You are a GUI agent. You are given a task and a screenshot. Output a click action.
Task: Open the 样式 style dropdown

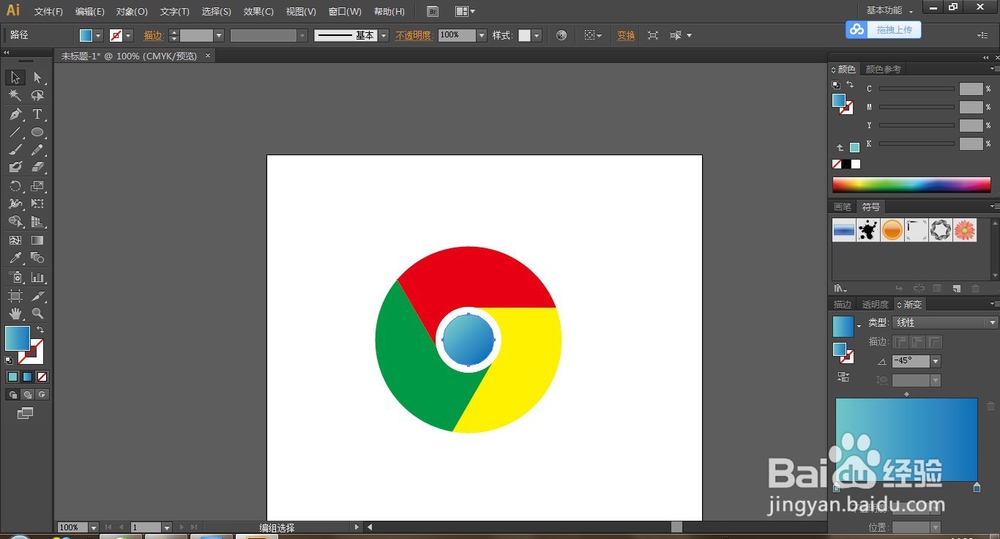[537, 36]
